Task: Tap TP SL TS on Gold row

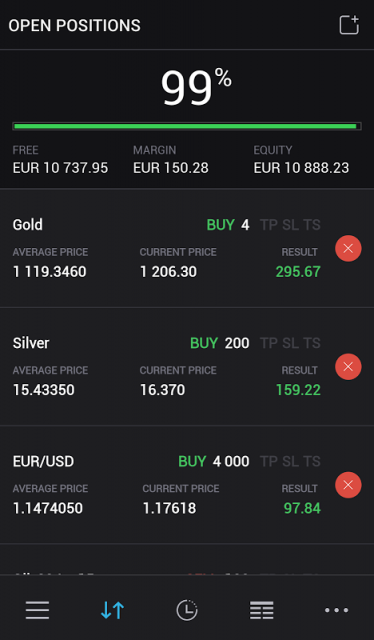Action: pyautogui.click(x=290, y=225)
